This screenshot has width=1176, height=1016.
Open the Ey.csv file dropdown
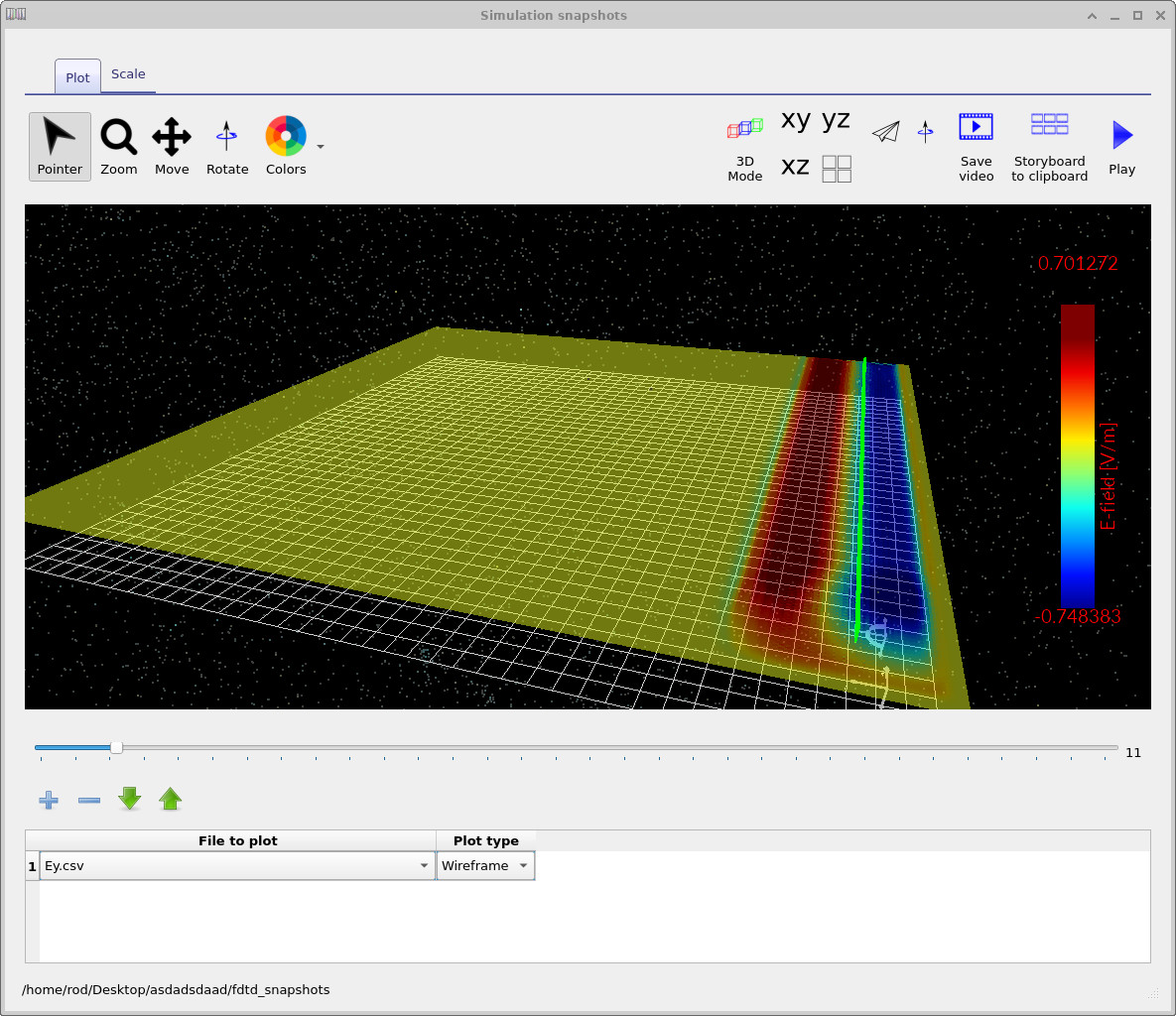click(x=237, y=866)
